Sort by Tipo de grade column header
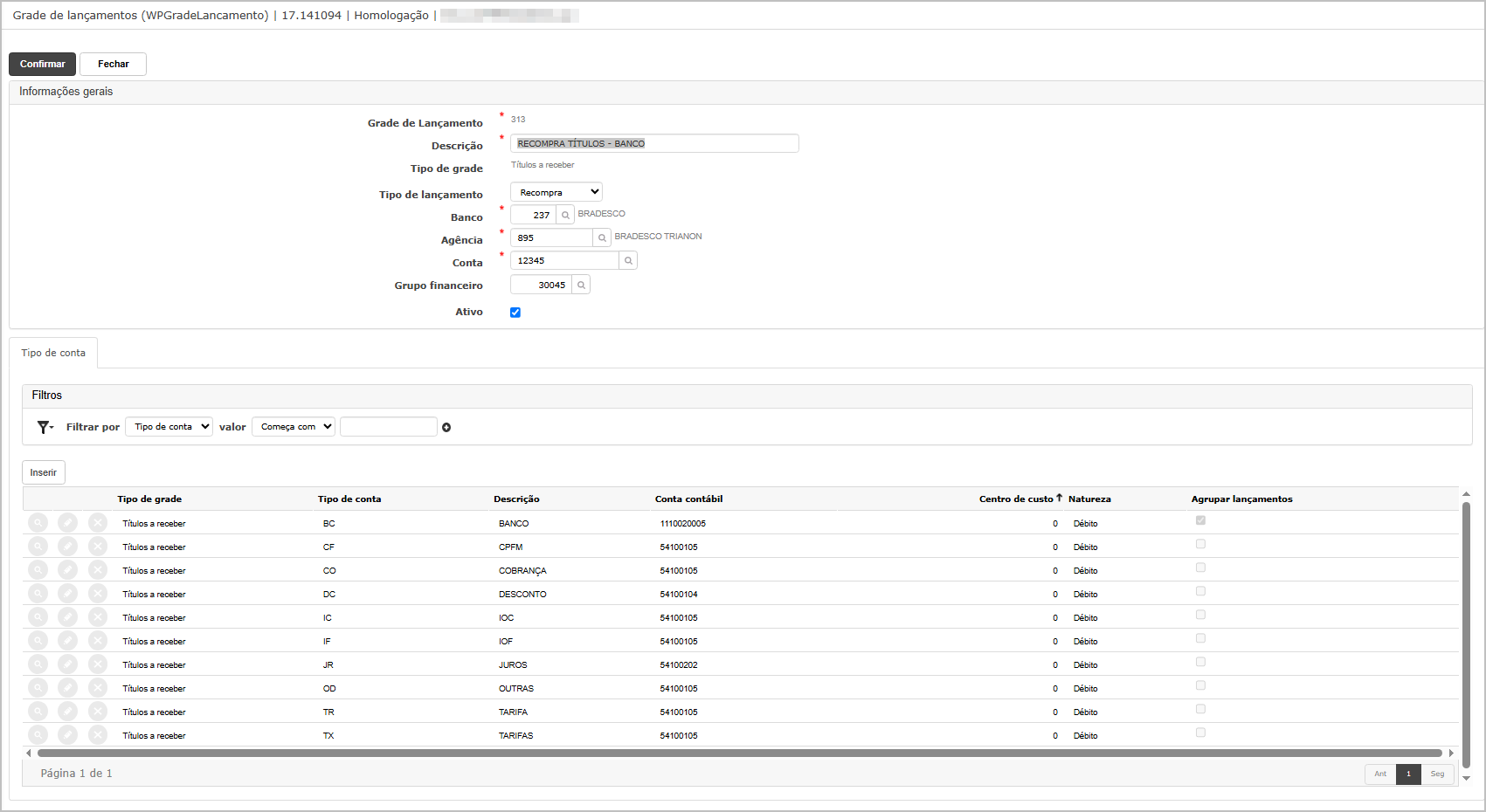Screen dimensions: 1486x812 coord(149,499)
